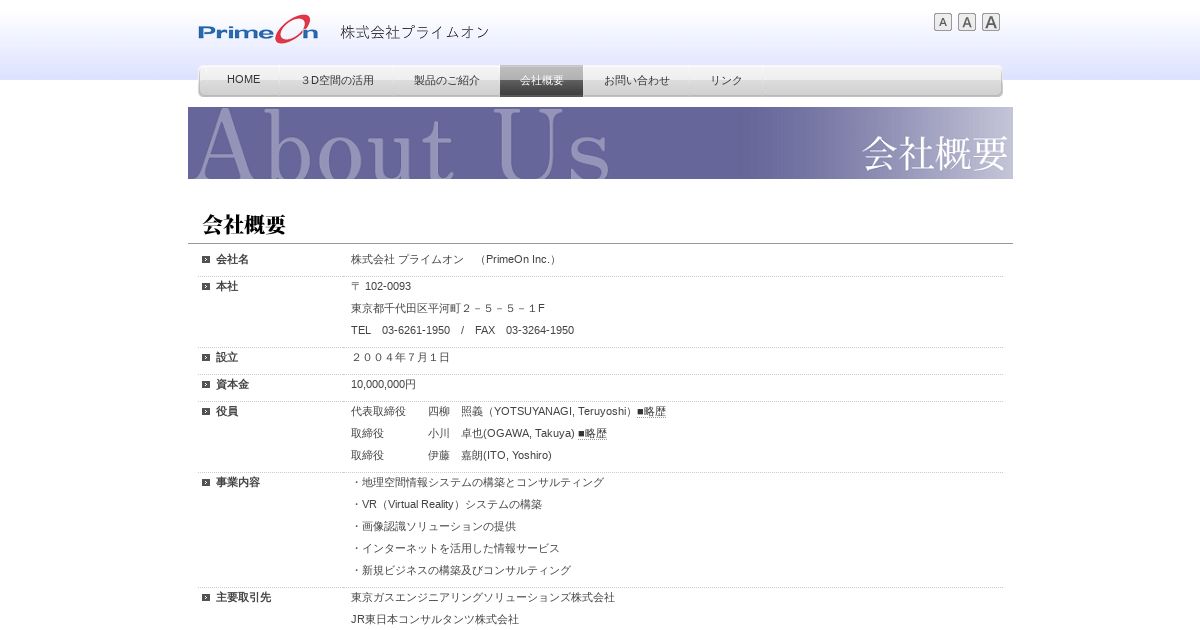
Task: Click the bullet icon beside 設立
Action: (x=206, y=357)
